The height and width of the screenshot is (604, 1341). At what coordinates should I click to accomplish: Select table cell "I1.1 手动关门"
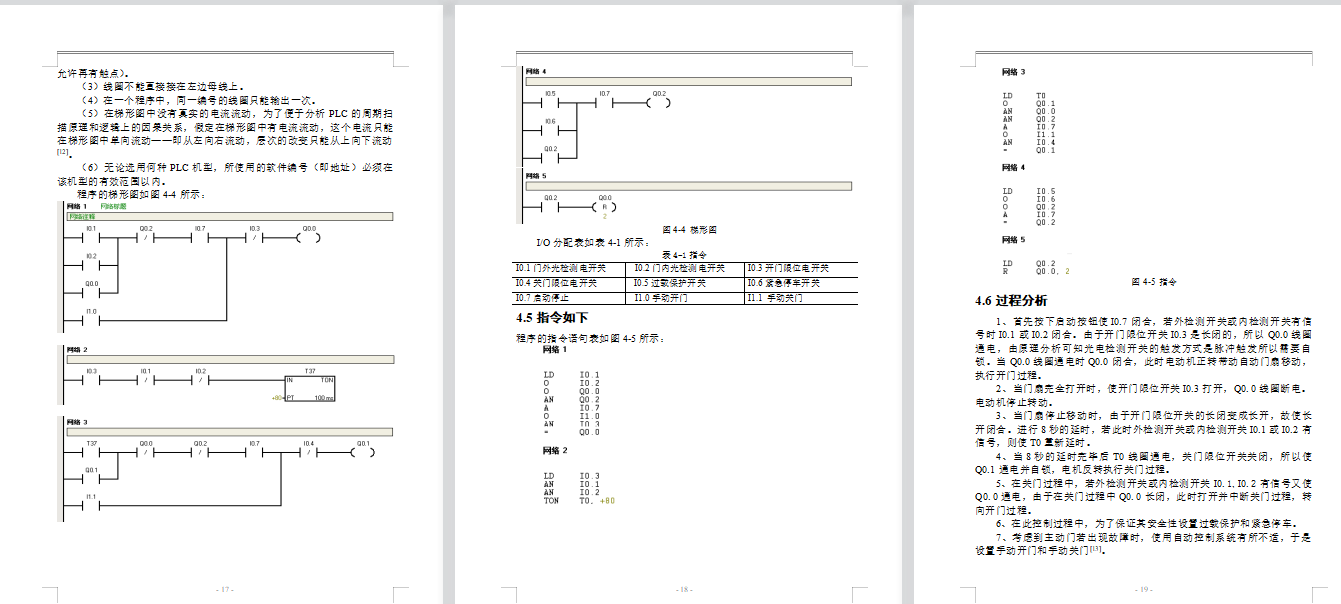pos(801,297)
